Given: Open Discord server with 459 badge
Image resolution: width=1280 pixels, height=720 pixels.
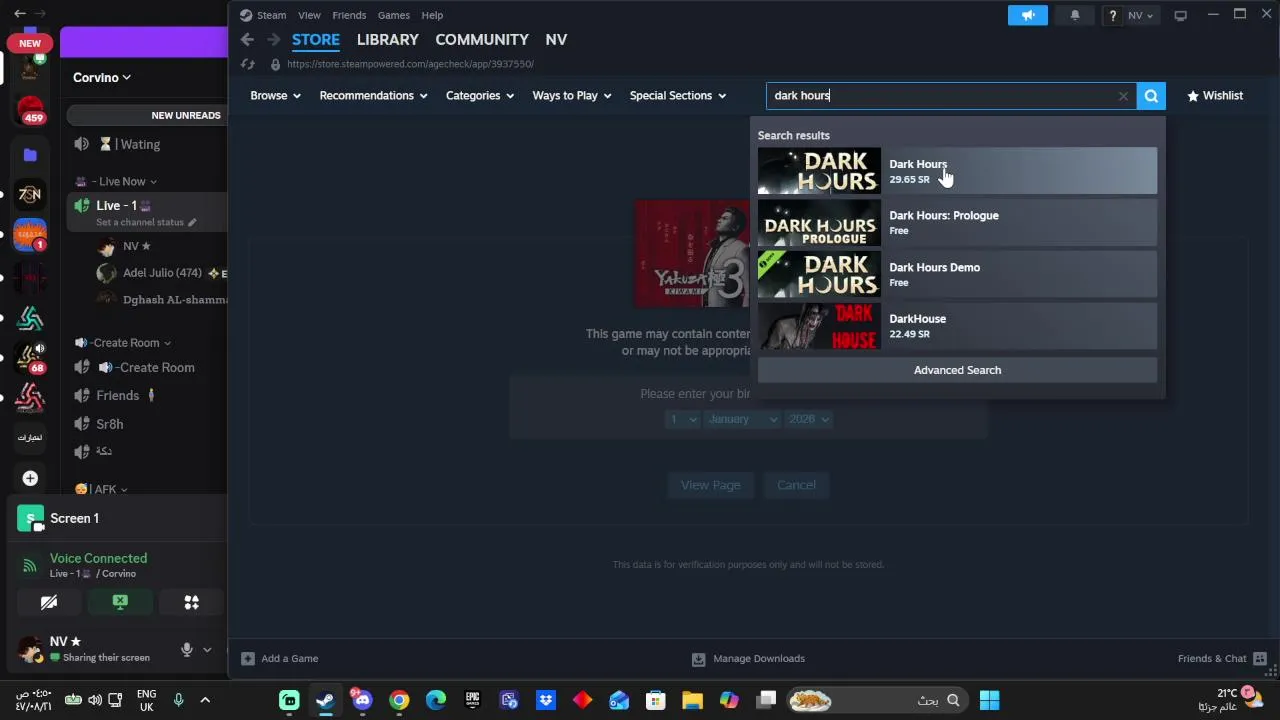Looking at the screenshot, I should 30,110.
